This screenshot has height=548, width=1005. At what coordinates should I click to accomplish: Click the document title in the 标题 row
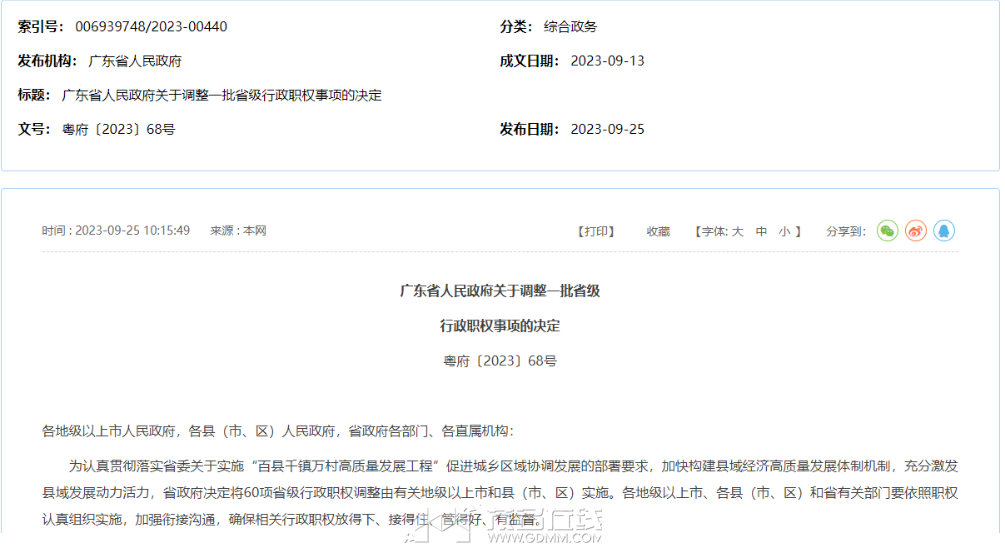pyautogui.click(x=222, y=95)
